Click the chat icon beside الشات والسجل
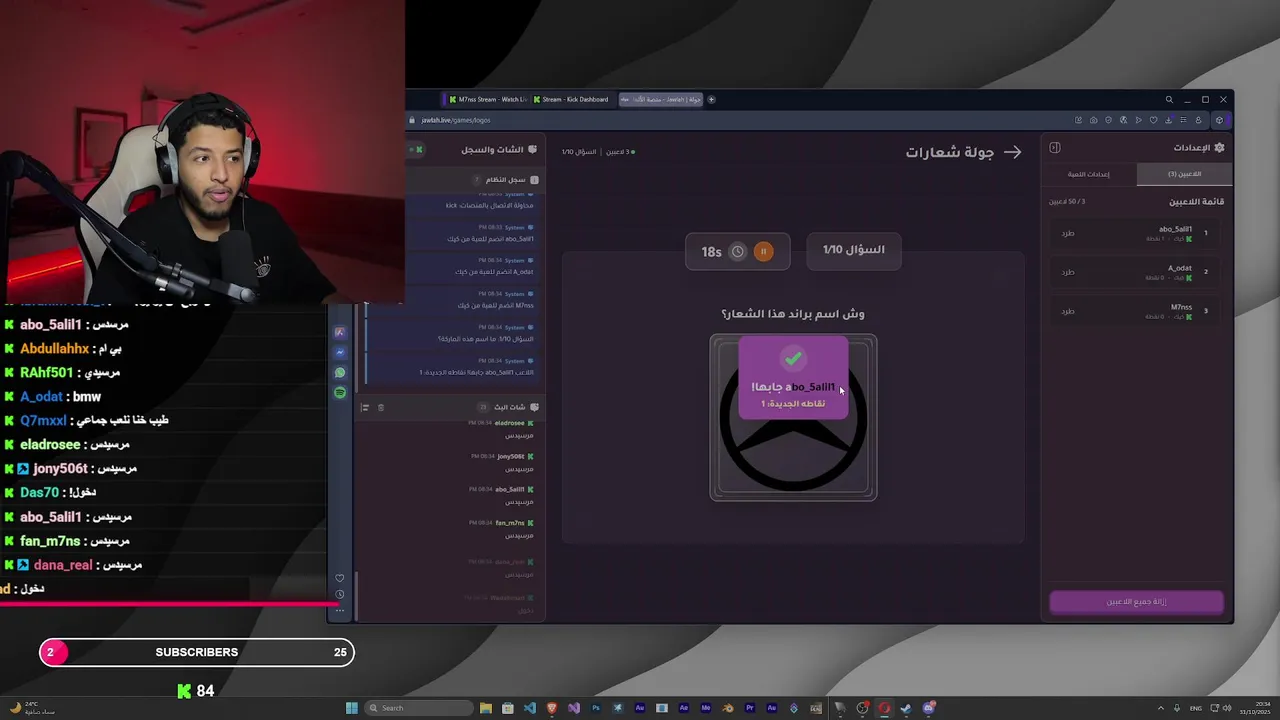This screenshot has height=720, width=1280. click(532, 150)
